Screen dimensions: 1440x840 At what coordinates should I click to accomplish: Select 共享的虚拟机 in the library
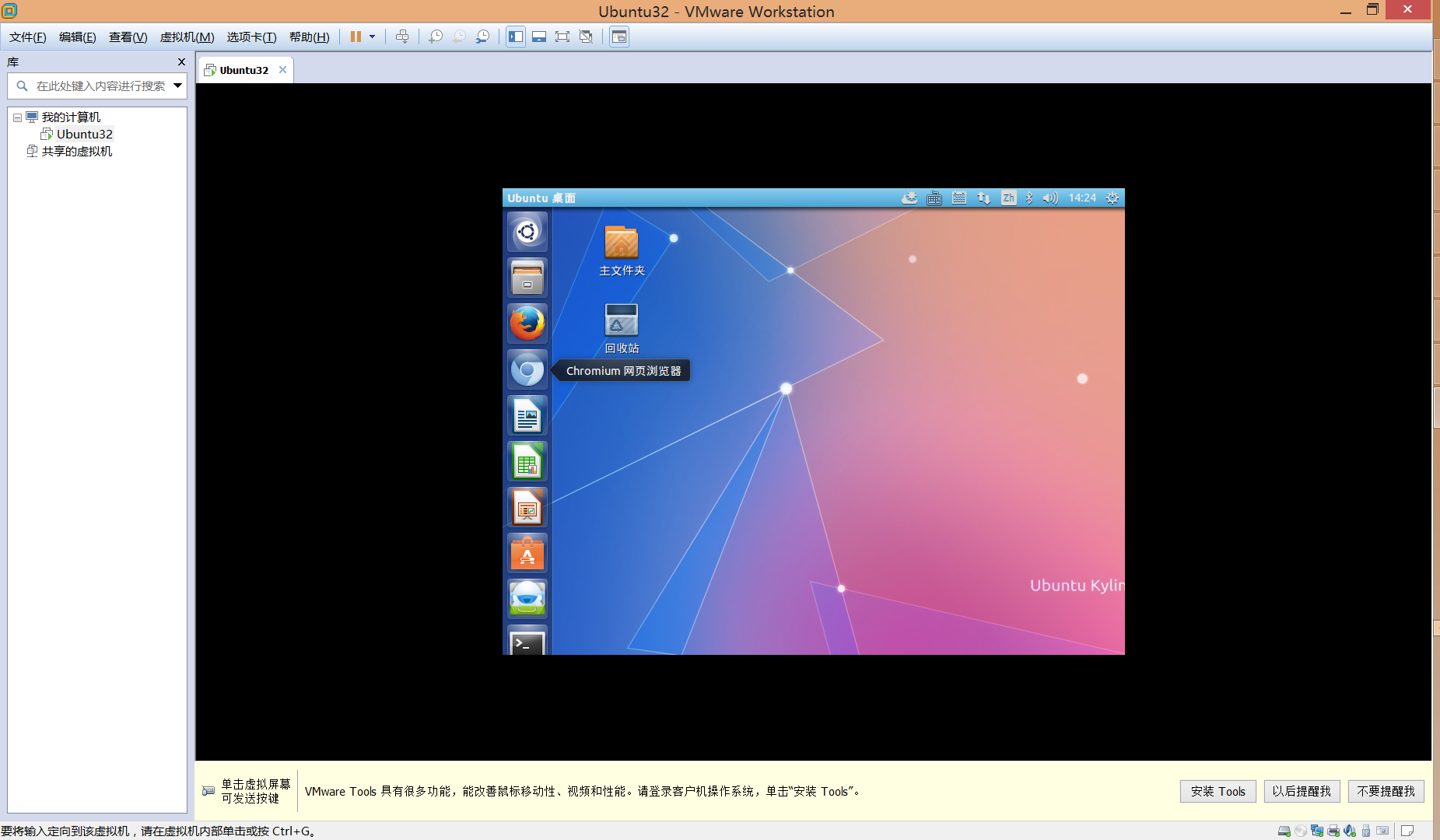click(77, 152)
